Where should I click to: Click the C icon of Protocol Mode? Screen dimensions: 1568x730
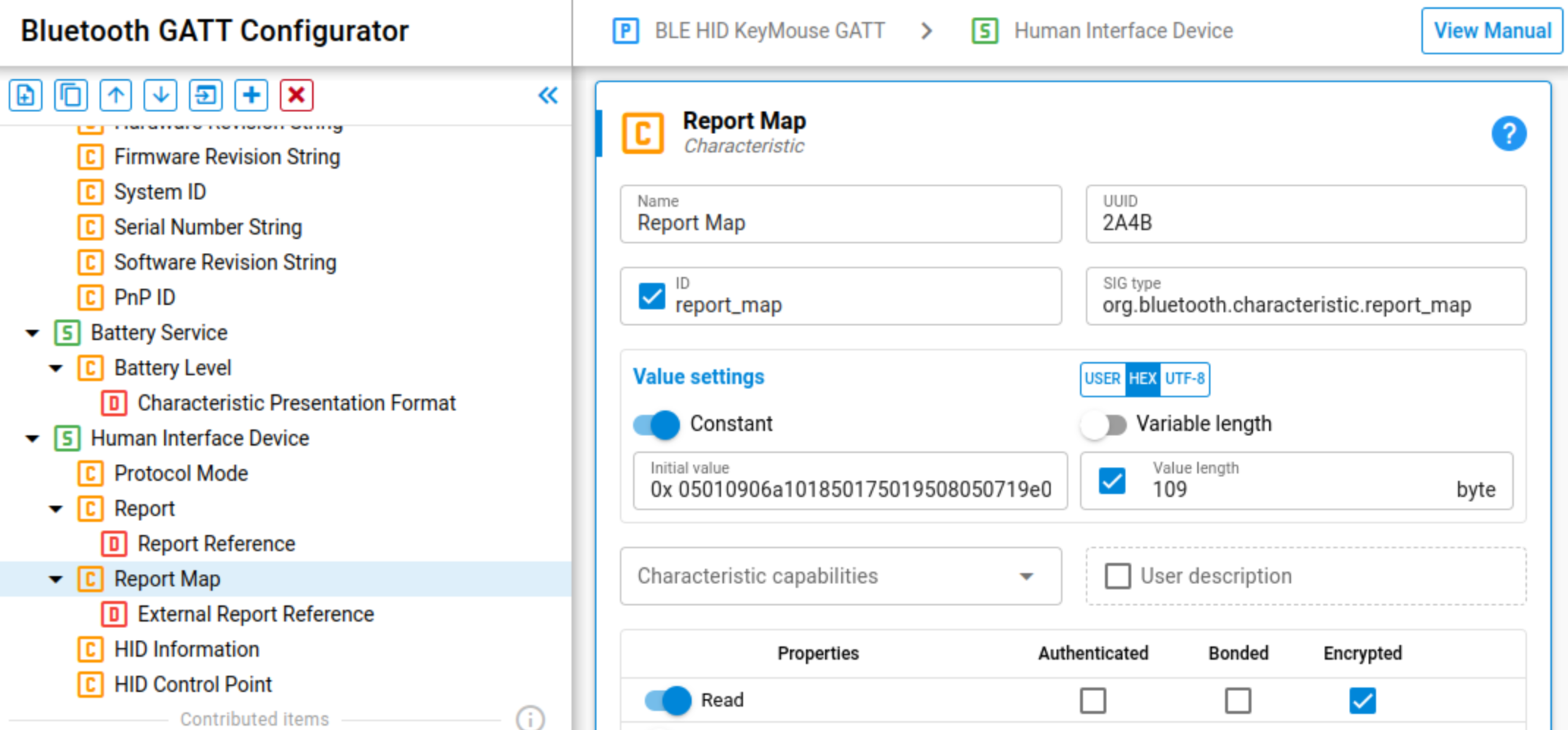[90, 473]
